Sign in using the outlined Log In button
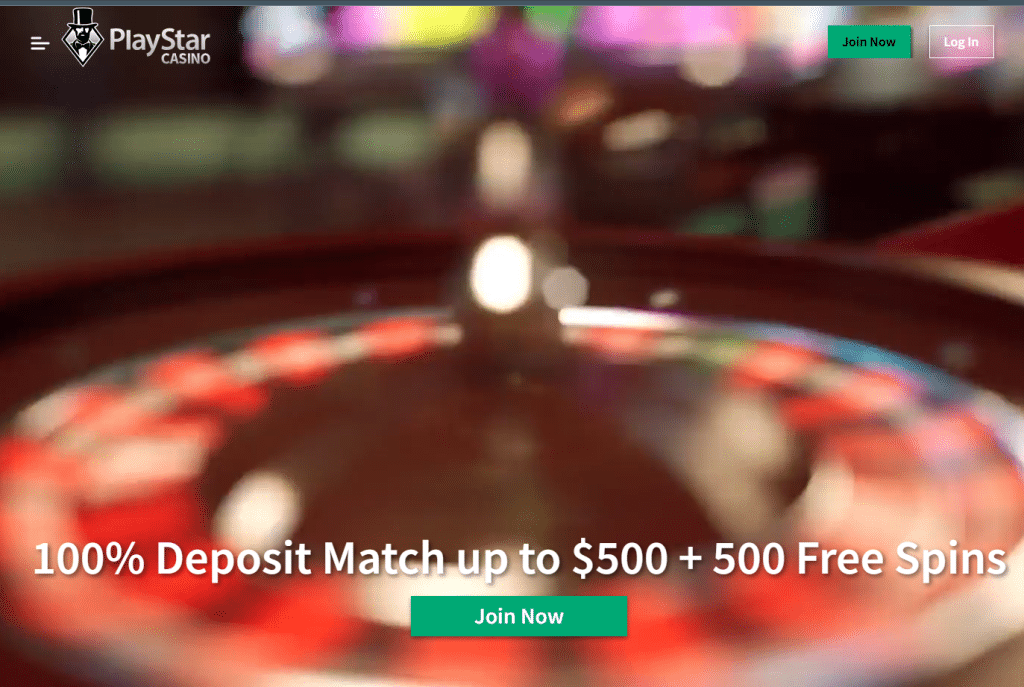Screen dimensions: 1024x687 (961, 42)
